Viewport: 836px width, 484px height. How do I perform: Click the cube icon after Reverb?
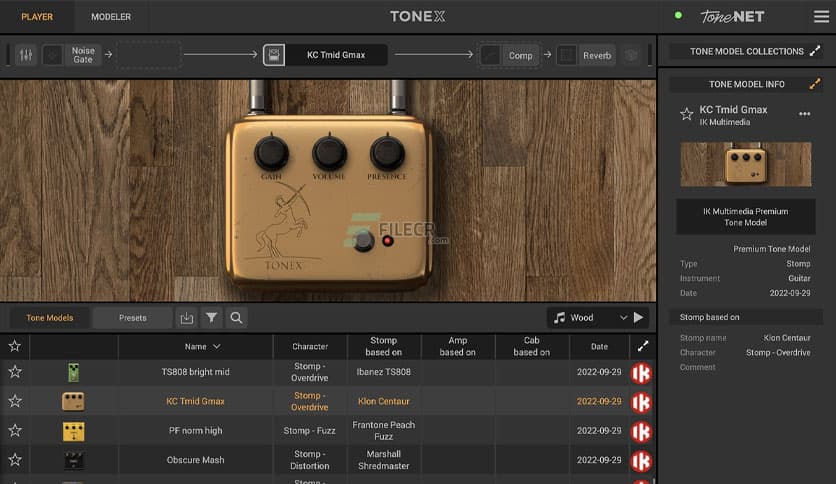pos(631,55)
